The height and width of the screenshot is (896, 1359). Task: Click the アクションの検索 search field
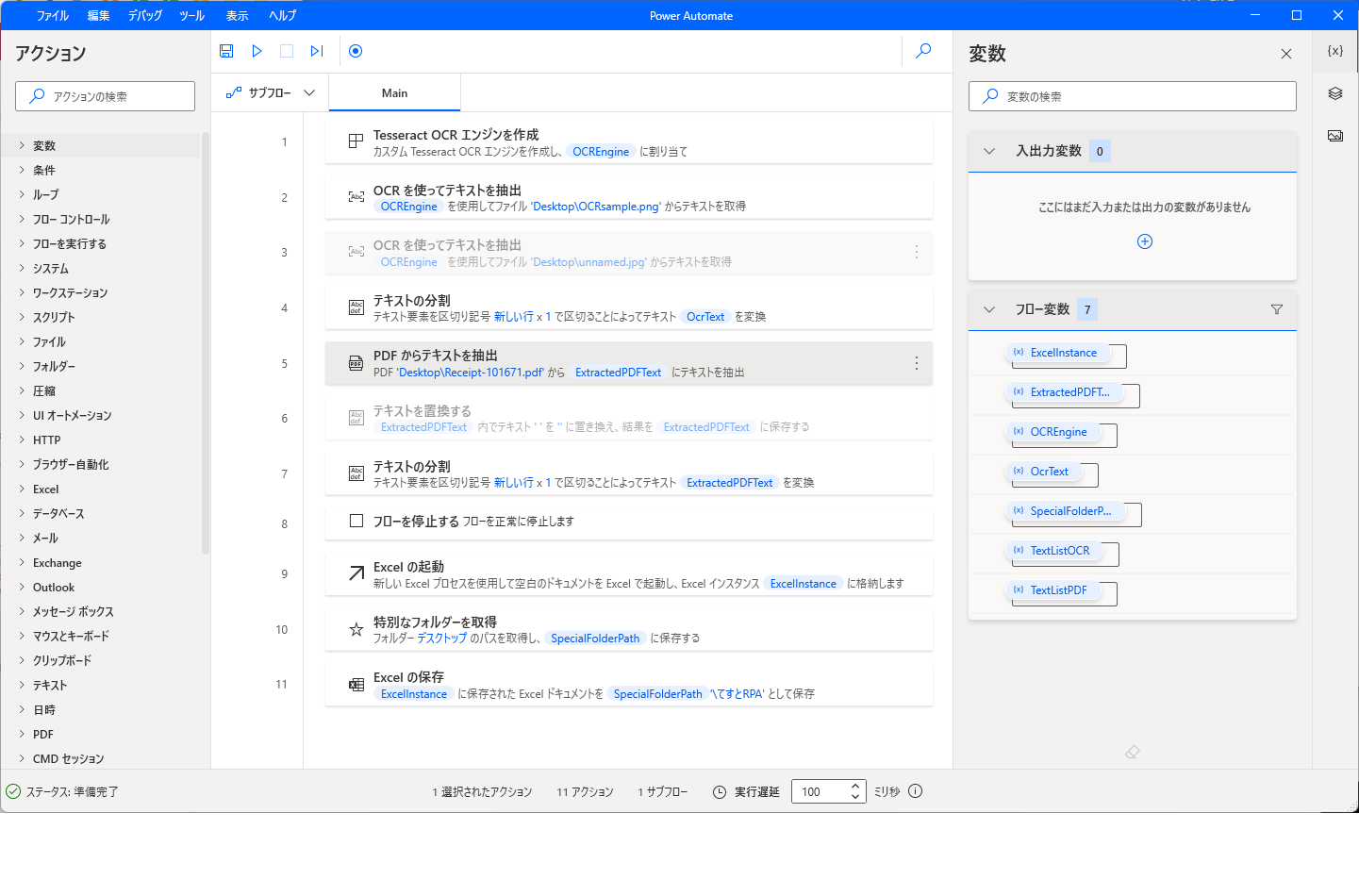(x=105, y=96)
